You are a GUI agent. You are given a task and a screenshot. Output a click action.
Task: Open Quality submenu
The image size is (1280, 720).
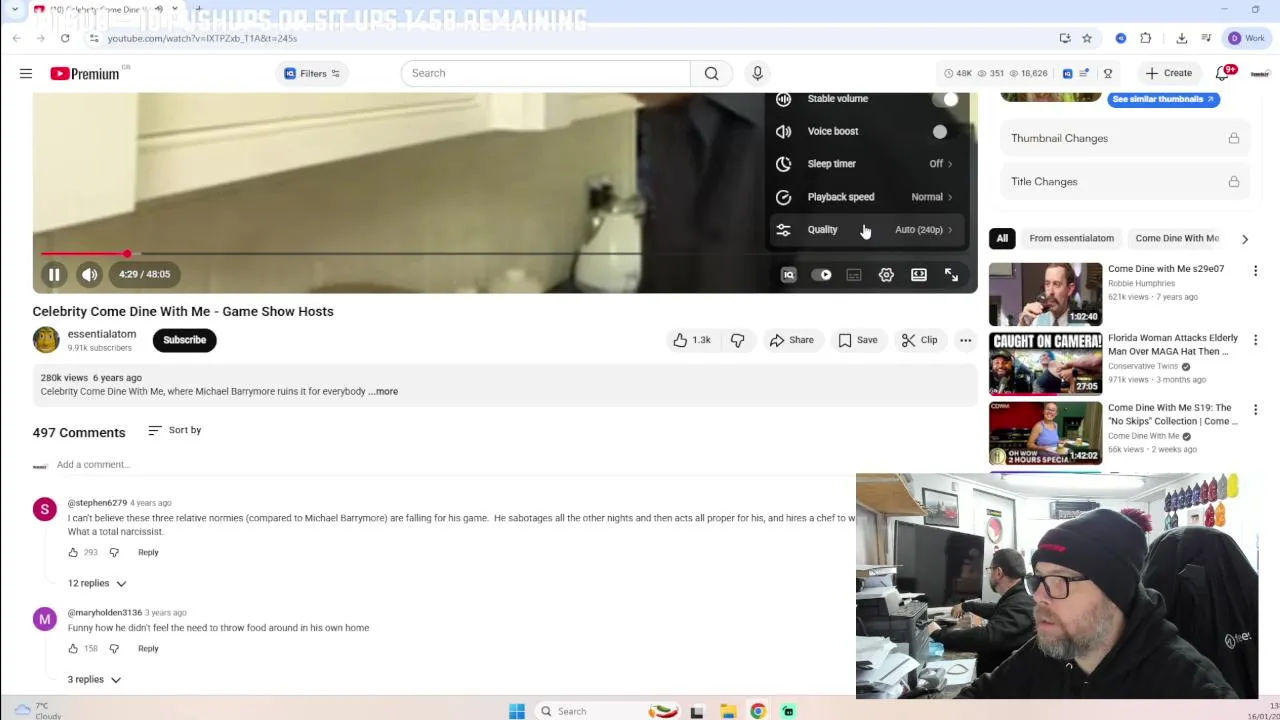(x=866, y=230)
